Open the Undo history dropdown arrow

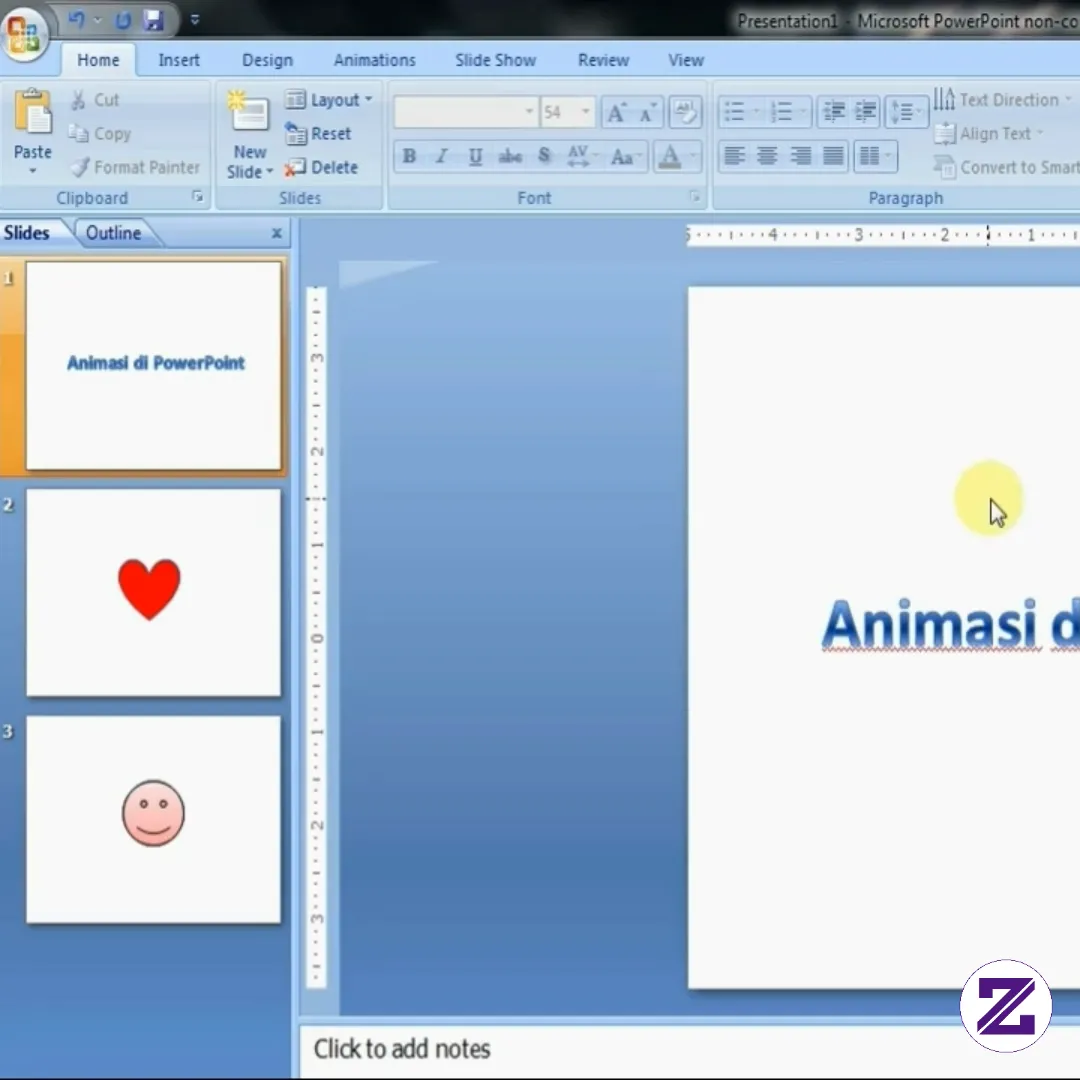pyautogui.click(x=98, y=21)
